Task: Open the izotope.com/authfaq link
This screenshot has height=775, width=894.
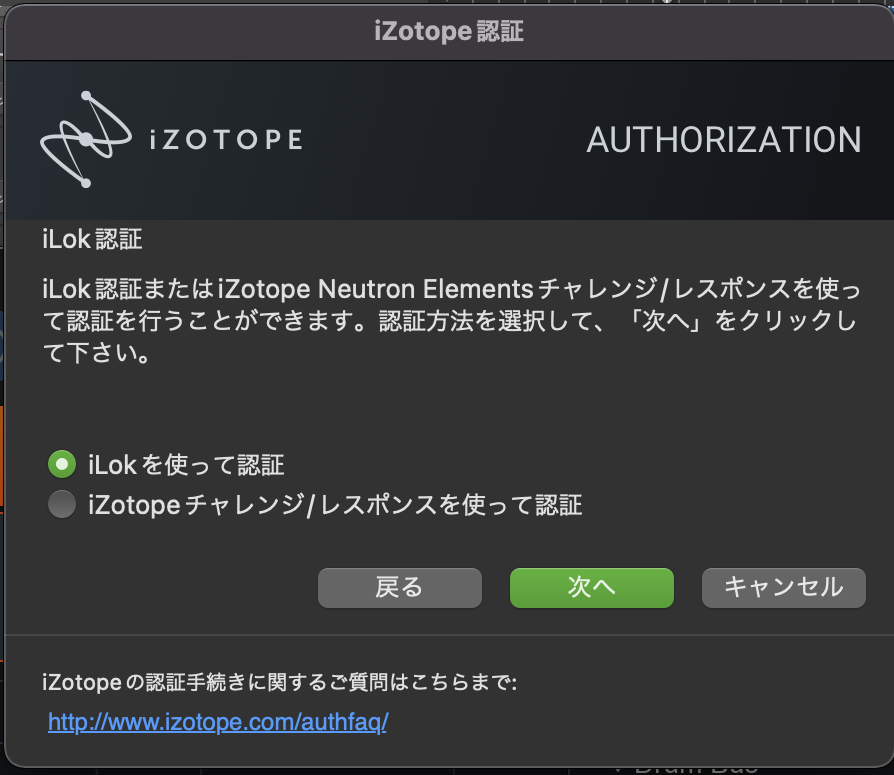Action: click(x=218, y=722)
